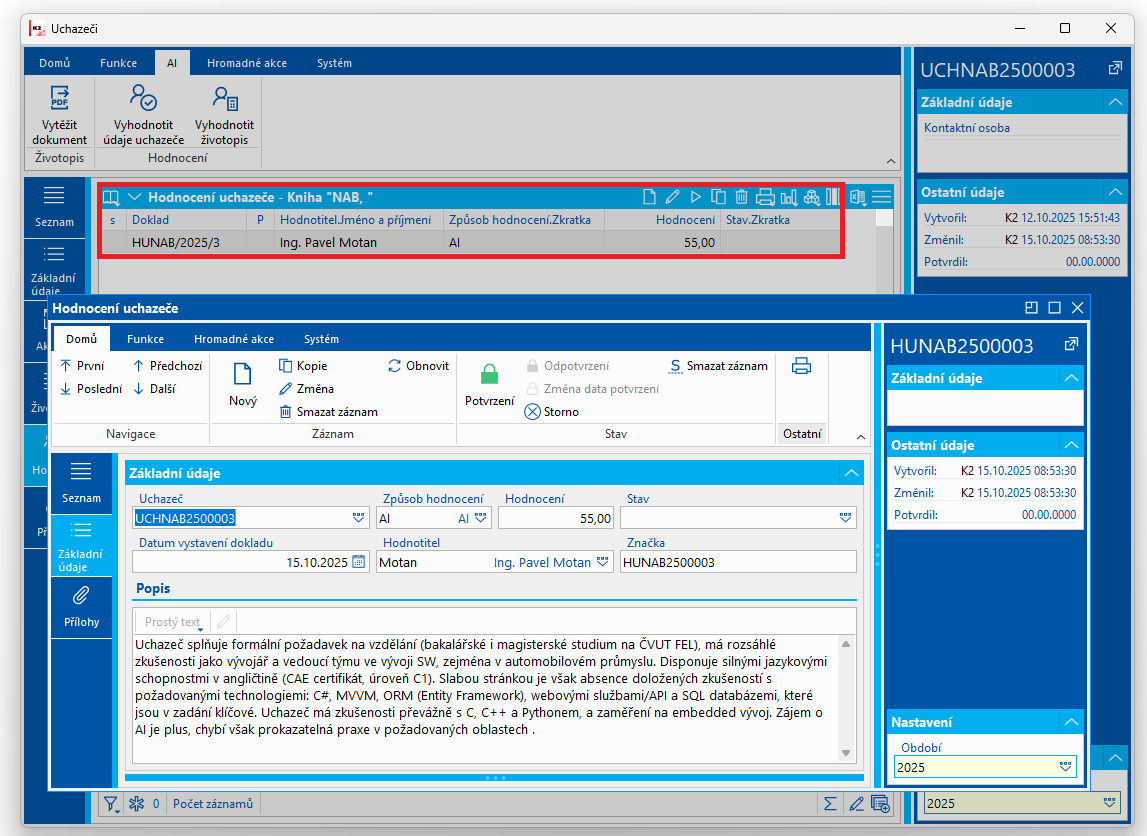This screenshot has height=836, width=1147.
Task: Click scrollbar down arrow of Popis text
Action: click(x=846, y=753)
